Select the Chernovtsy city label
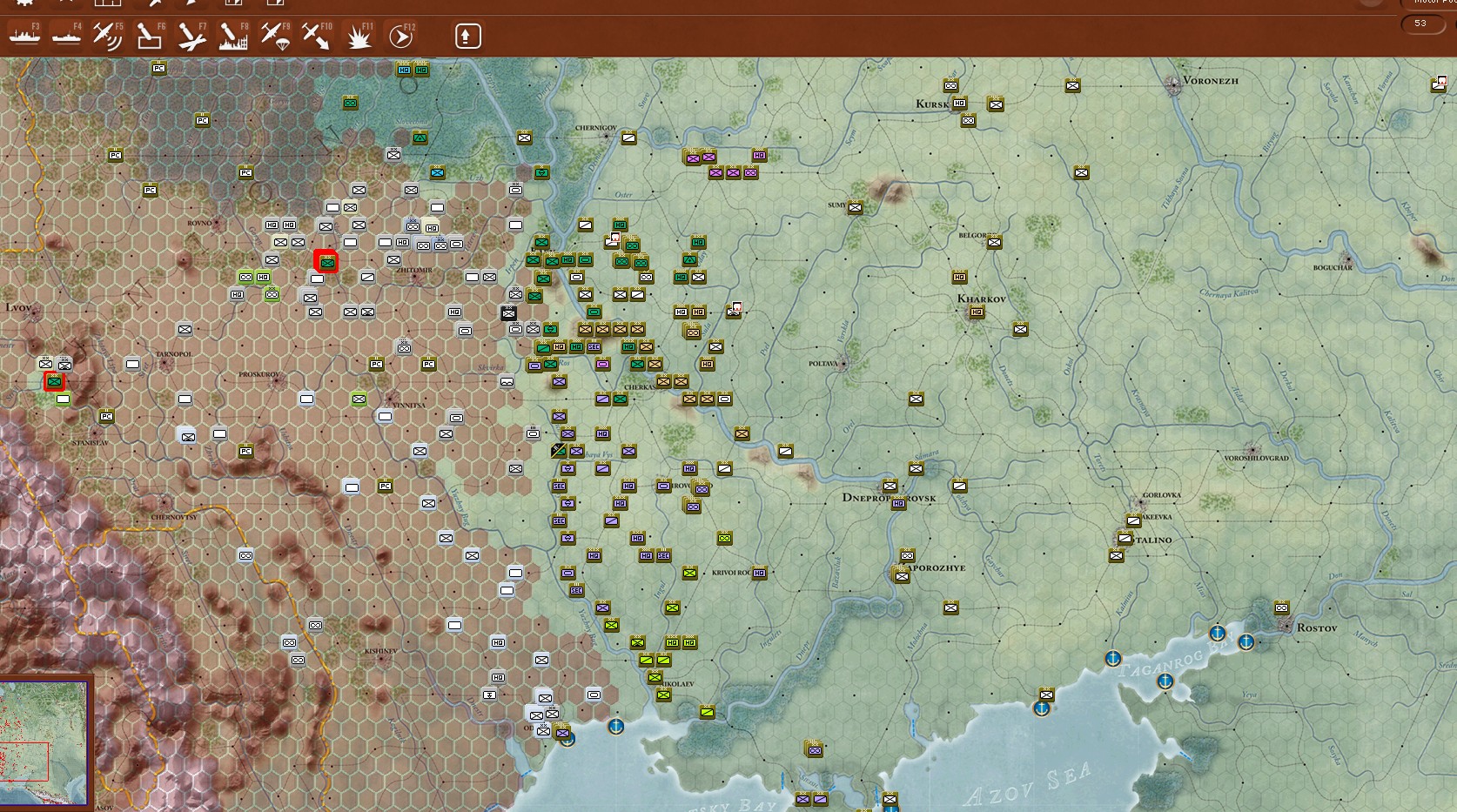Screen dimensions: 1457x812 [174, 517]
